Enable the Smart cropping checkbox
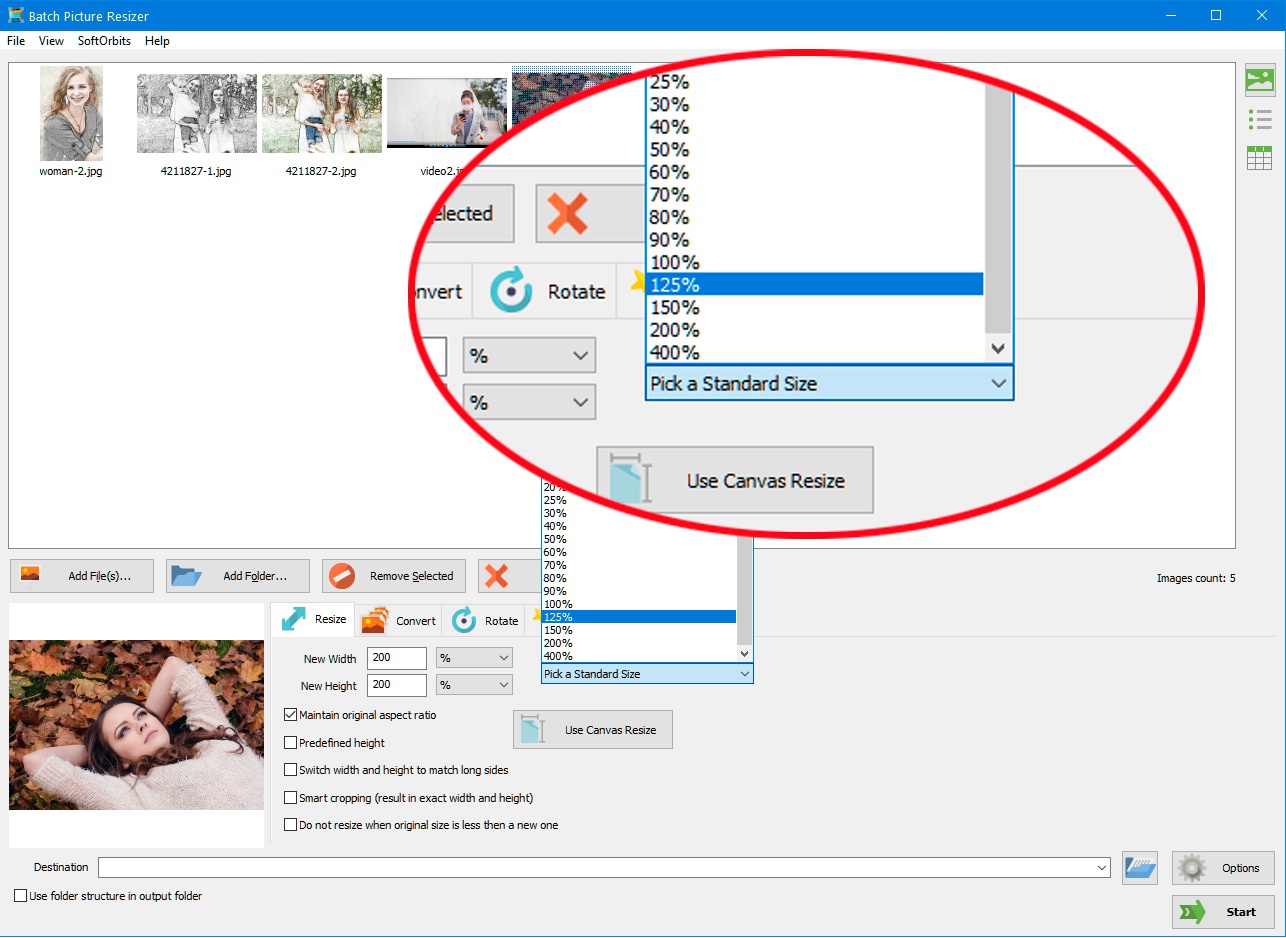The image size is (1286, 938). [x=291, y=798]
